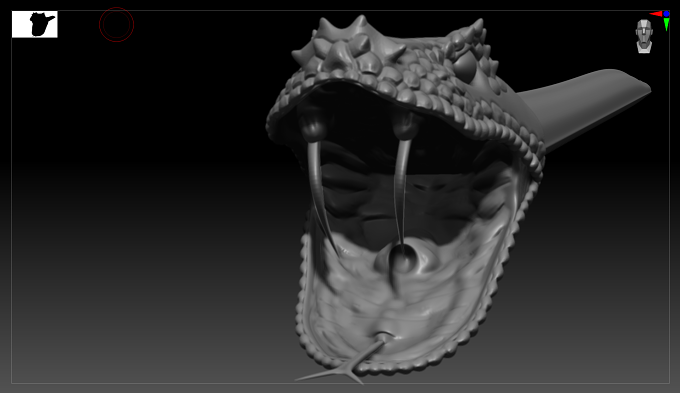Click the bulb base of left fang
680x393 pixels.
pyautogui.click(x=312, y=126)
